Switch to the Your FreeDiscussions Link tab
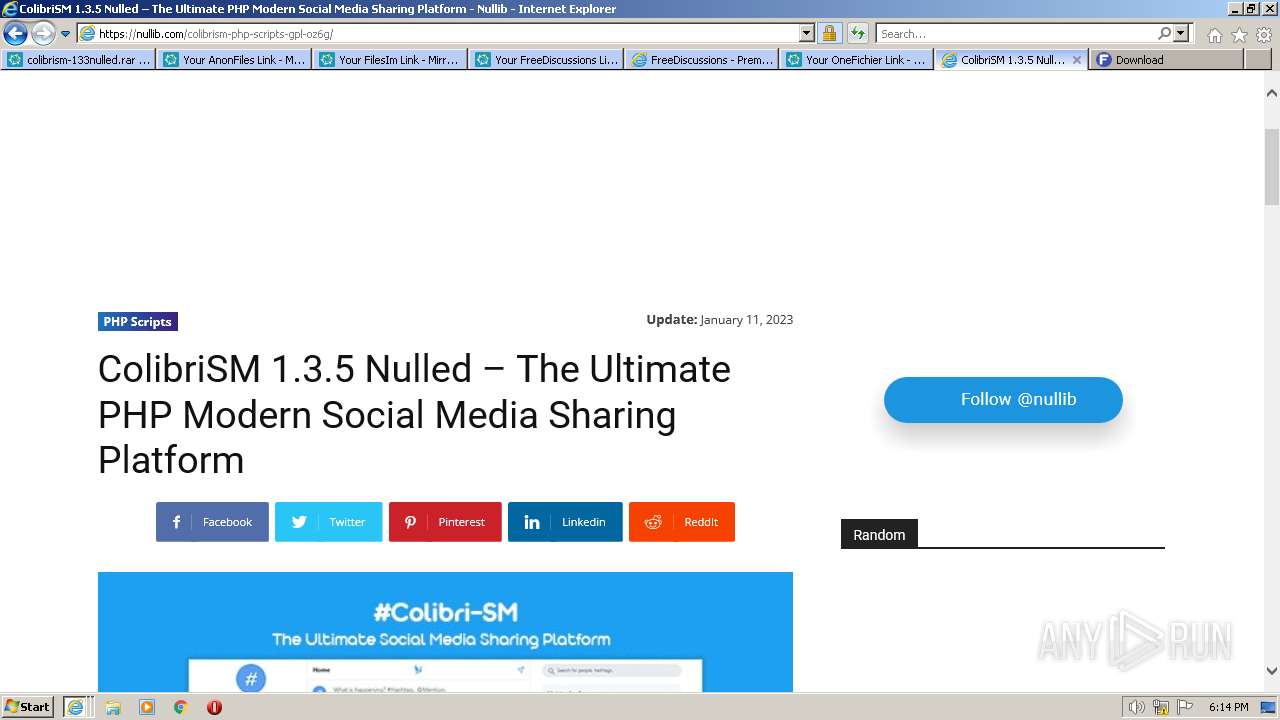This screenshot has width=1280, height=720. [x=547, y=60]
